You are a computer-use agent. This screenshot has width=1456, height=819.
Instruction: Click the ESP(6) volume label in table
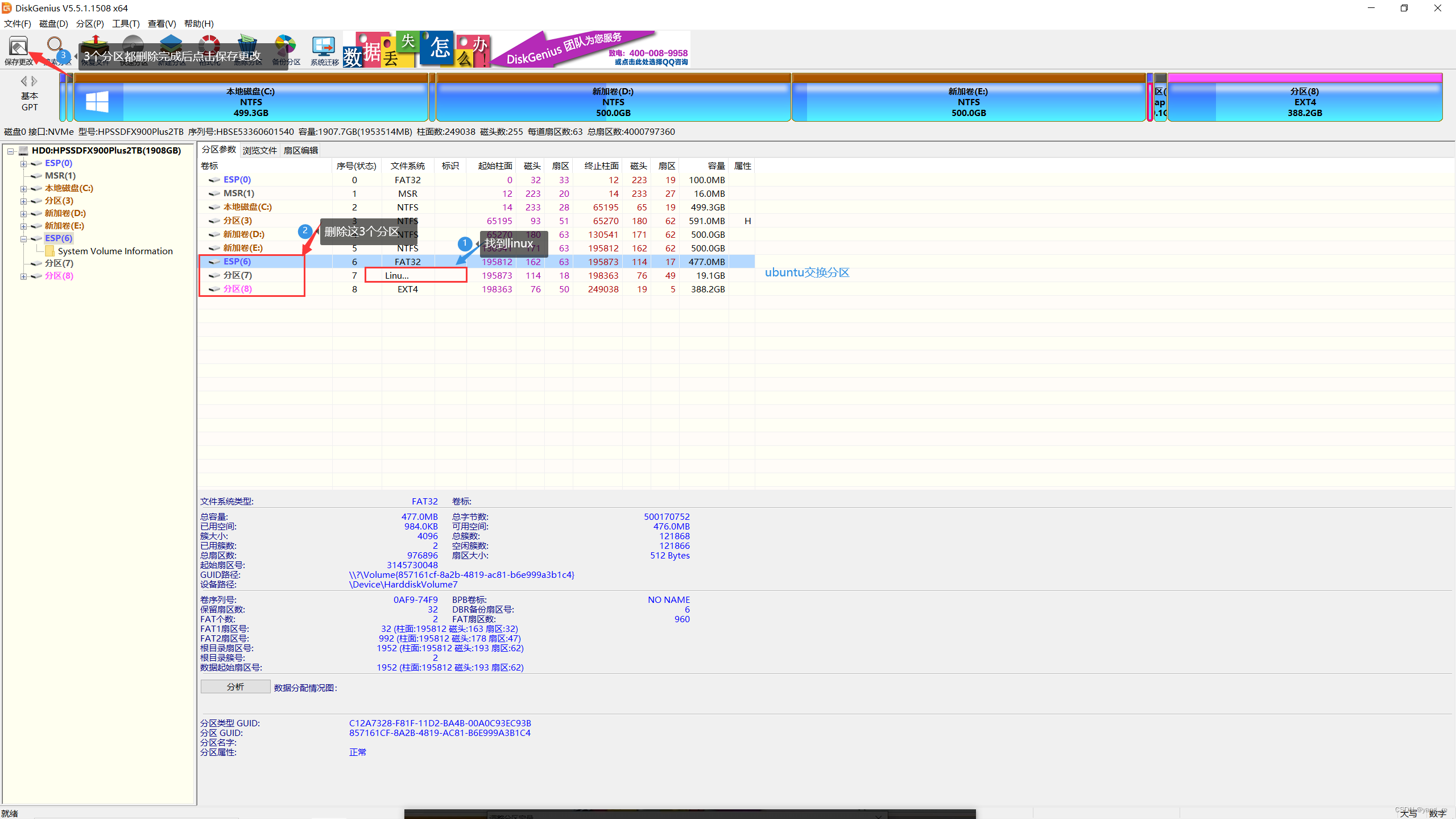point(237,262)
